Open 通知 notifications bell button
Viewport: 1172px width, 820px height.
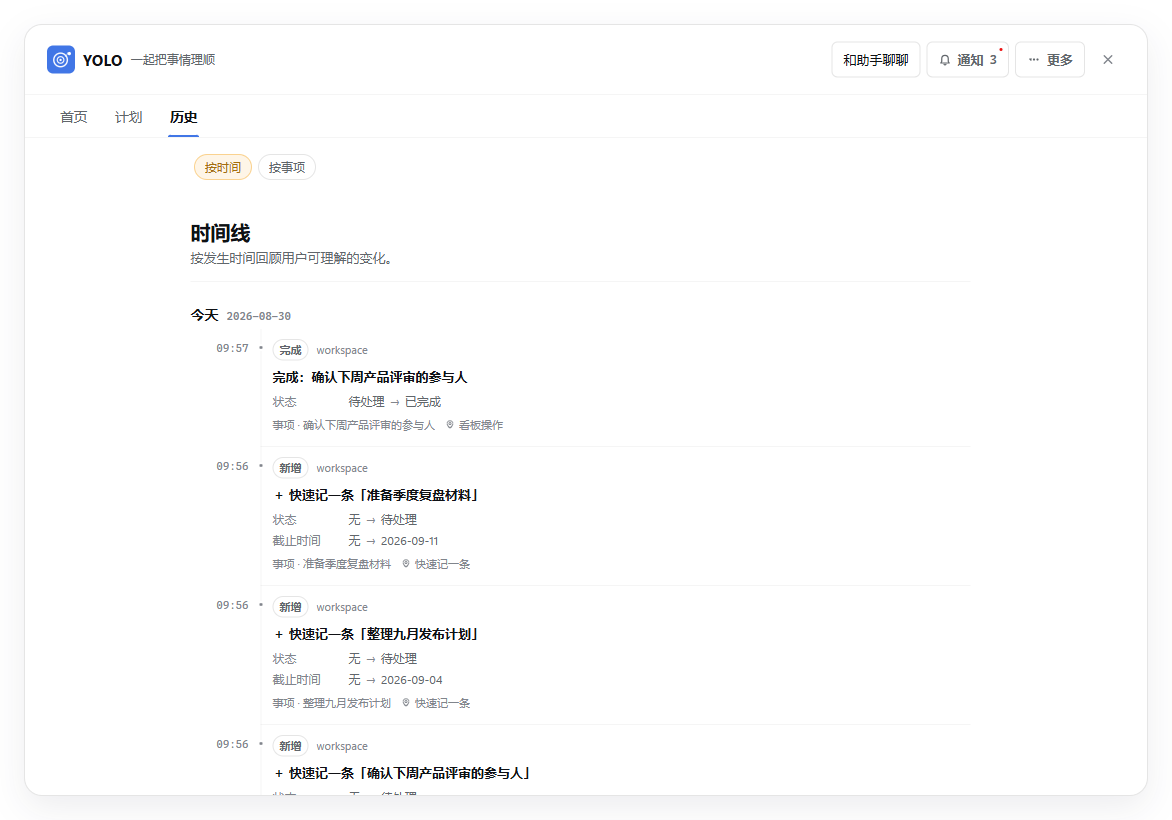967,60
